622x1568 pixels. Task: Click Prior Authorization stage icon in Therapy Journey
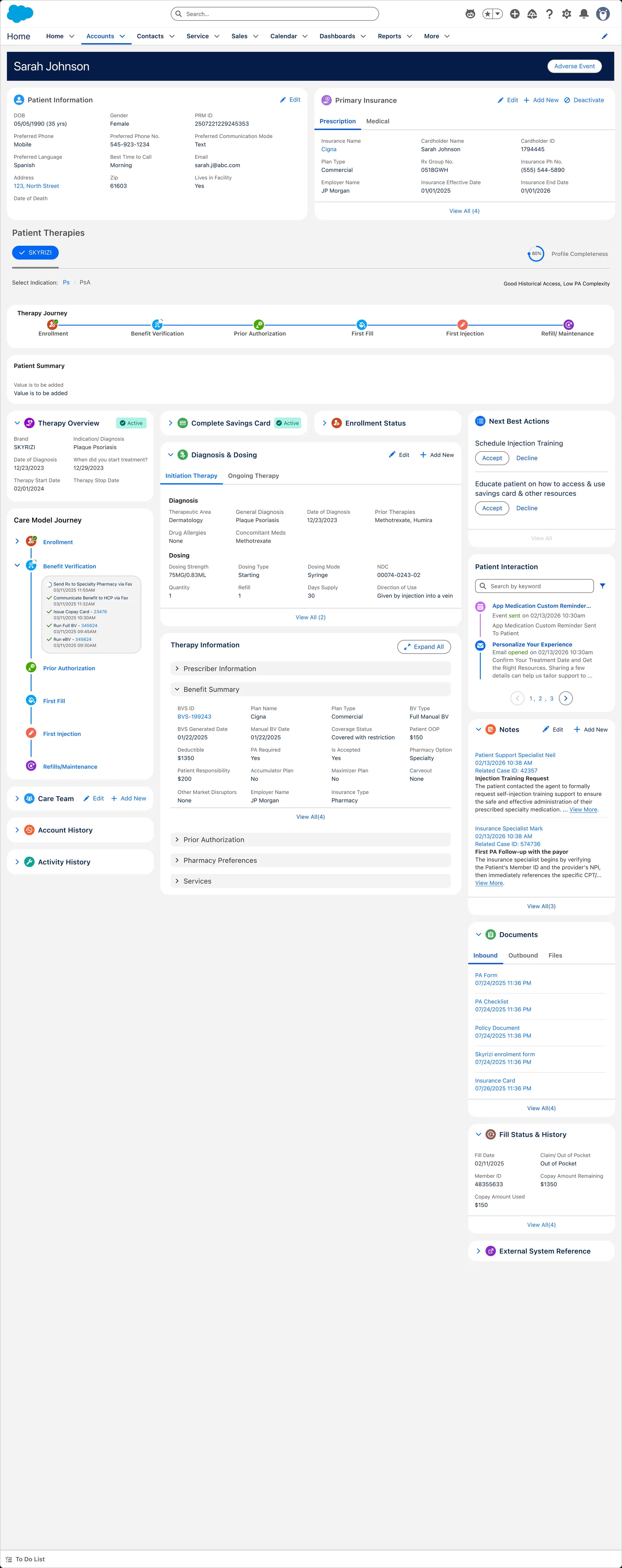tap(259, 324)
